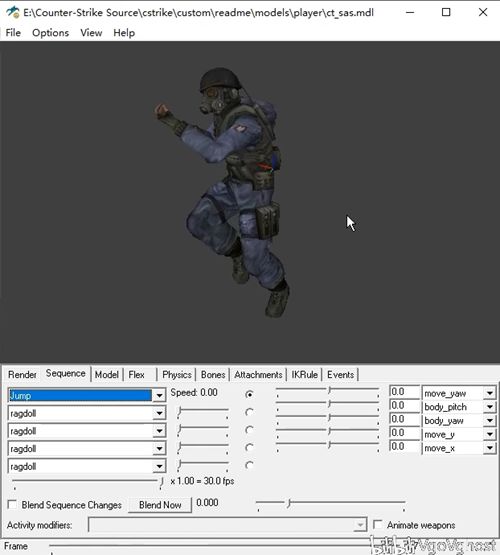Screen dimensions: 500x555
Task: Expand the second ragdoll sequence dropdown
Action: (x=159, y=431)
